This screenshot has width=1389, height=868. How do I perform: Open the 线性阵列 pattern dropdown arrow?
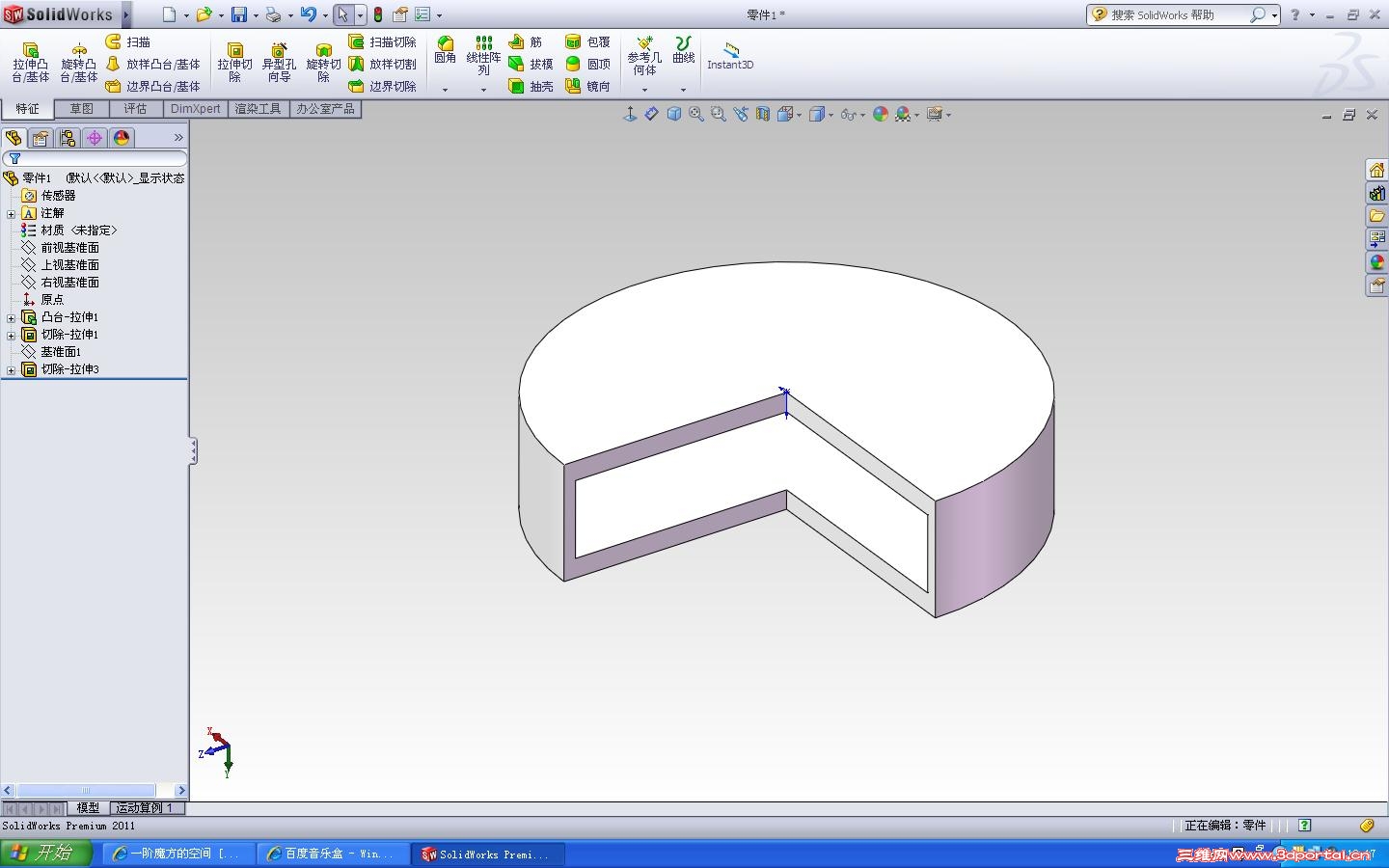pos(483,90)
